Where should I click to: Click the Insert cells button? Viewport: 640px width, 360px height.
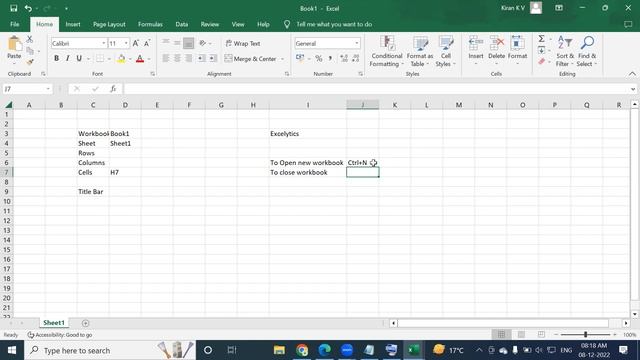476,51
